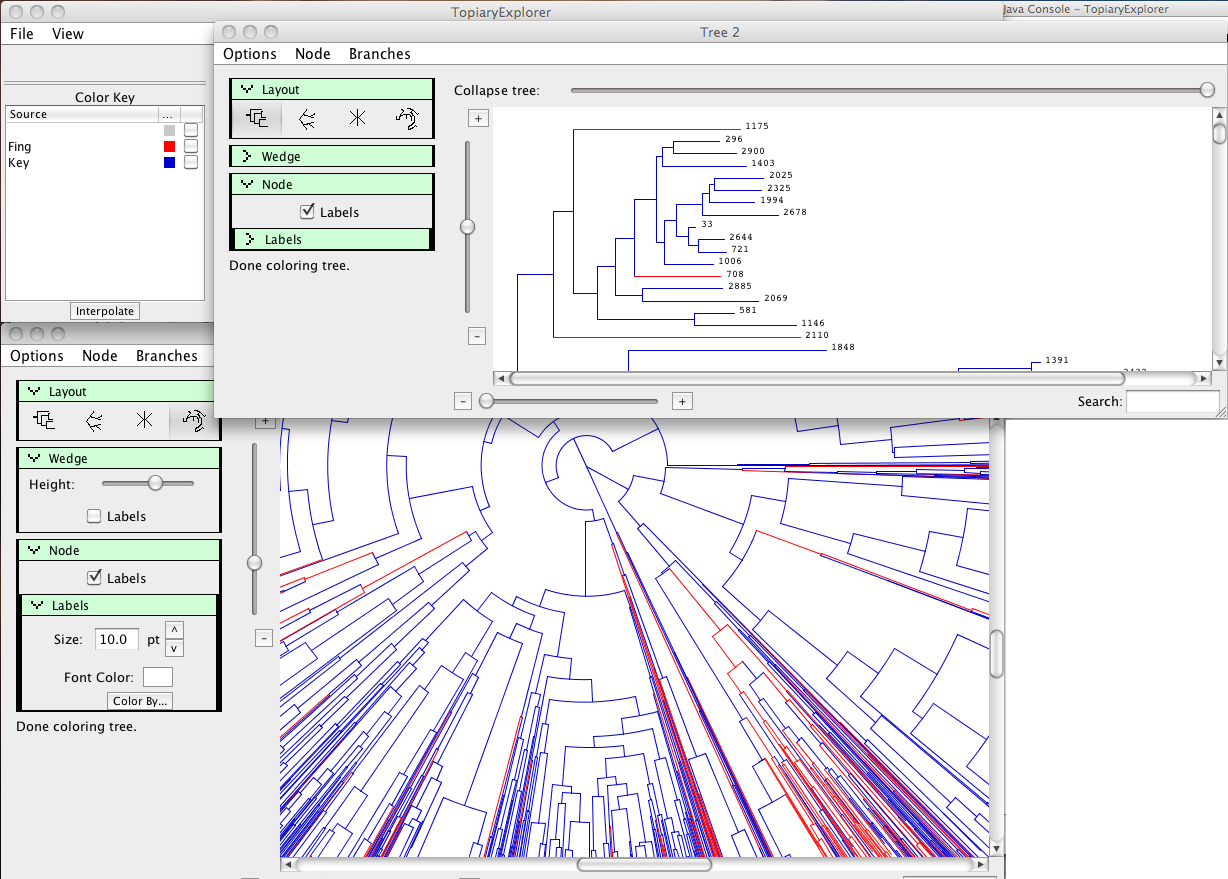Click the Color By... button
Image resolution: width=1228 pixels, height=879 pixels.
[140, 701]
